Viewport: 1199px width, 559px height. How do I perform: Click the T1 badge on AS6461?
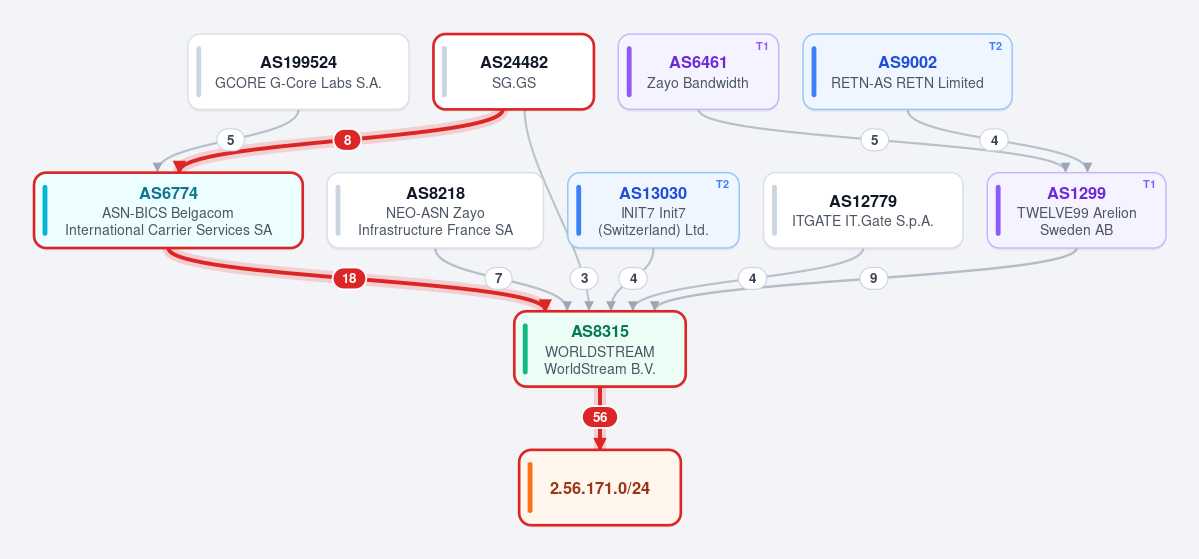pyautogui.click(x=762, y=47)
